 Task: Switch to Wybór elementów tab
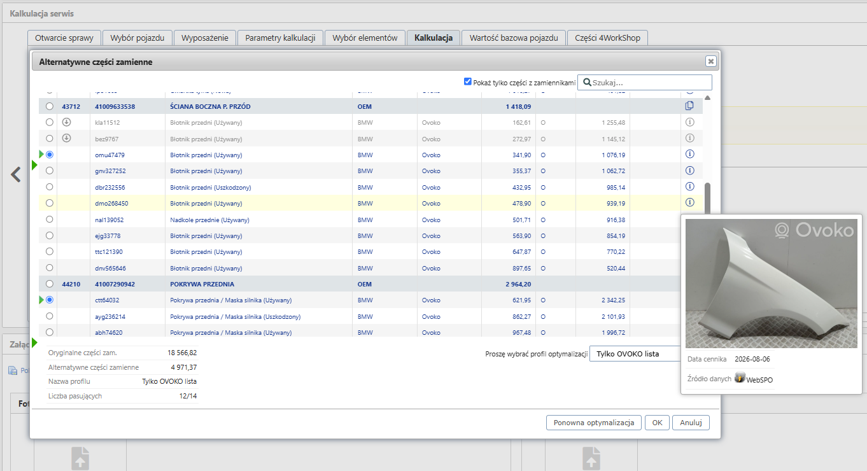pos(365,38)
